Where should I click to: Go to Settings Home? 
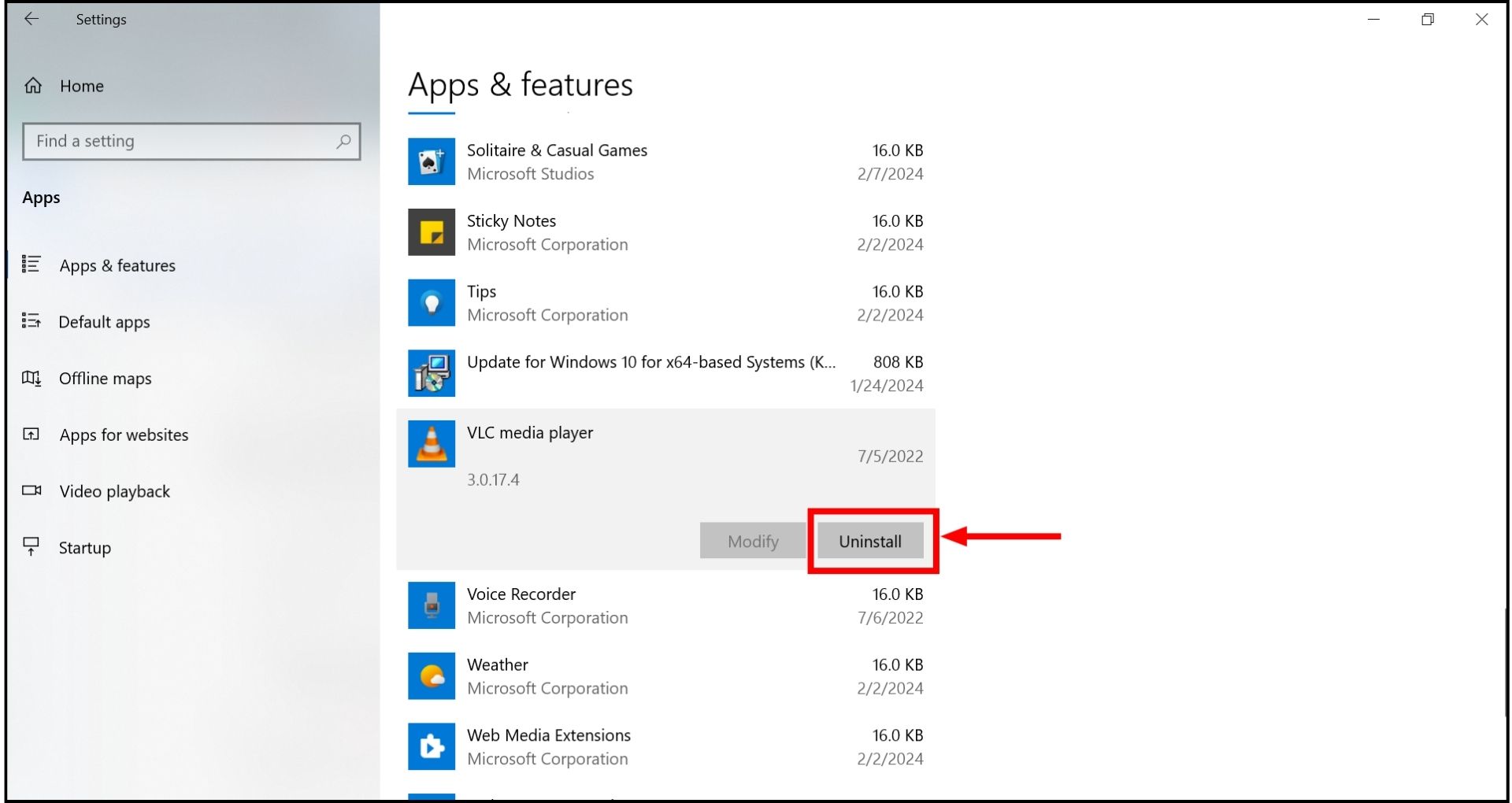click(x=81, y=86)
